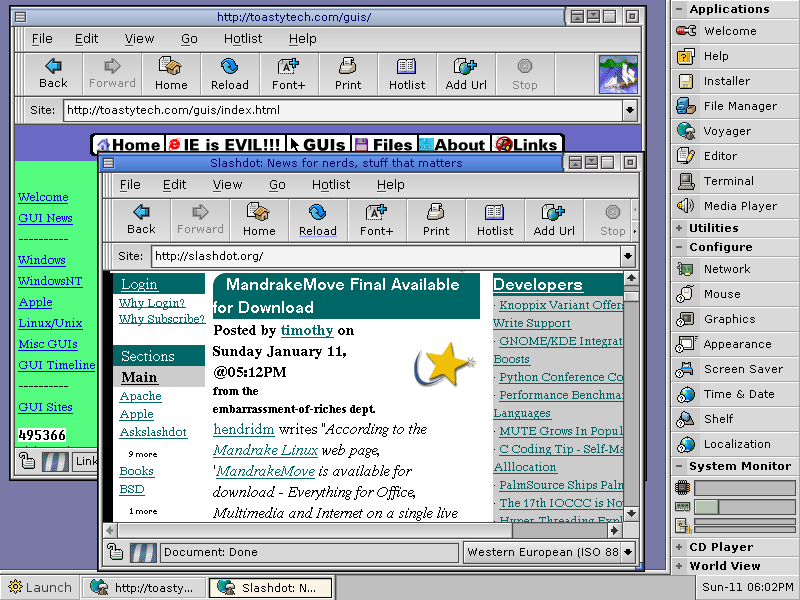This screenshot has height=600, width=800.
Task: Collapse the Applications shelf group
Action: [679, 9]
